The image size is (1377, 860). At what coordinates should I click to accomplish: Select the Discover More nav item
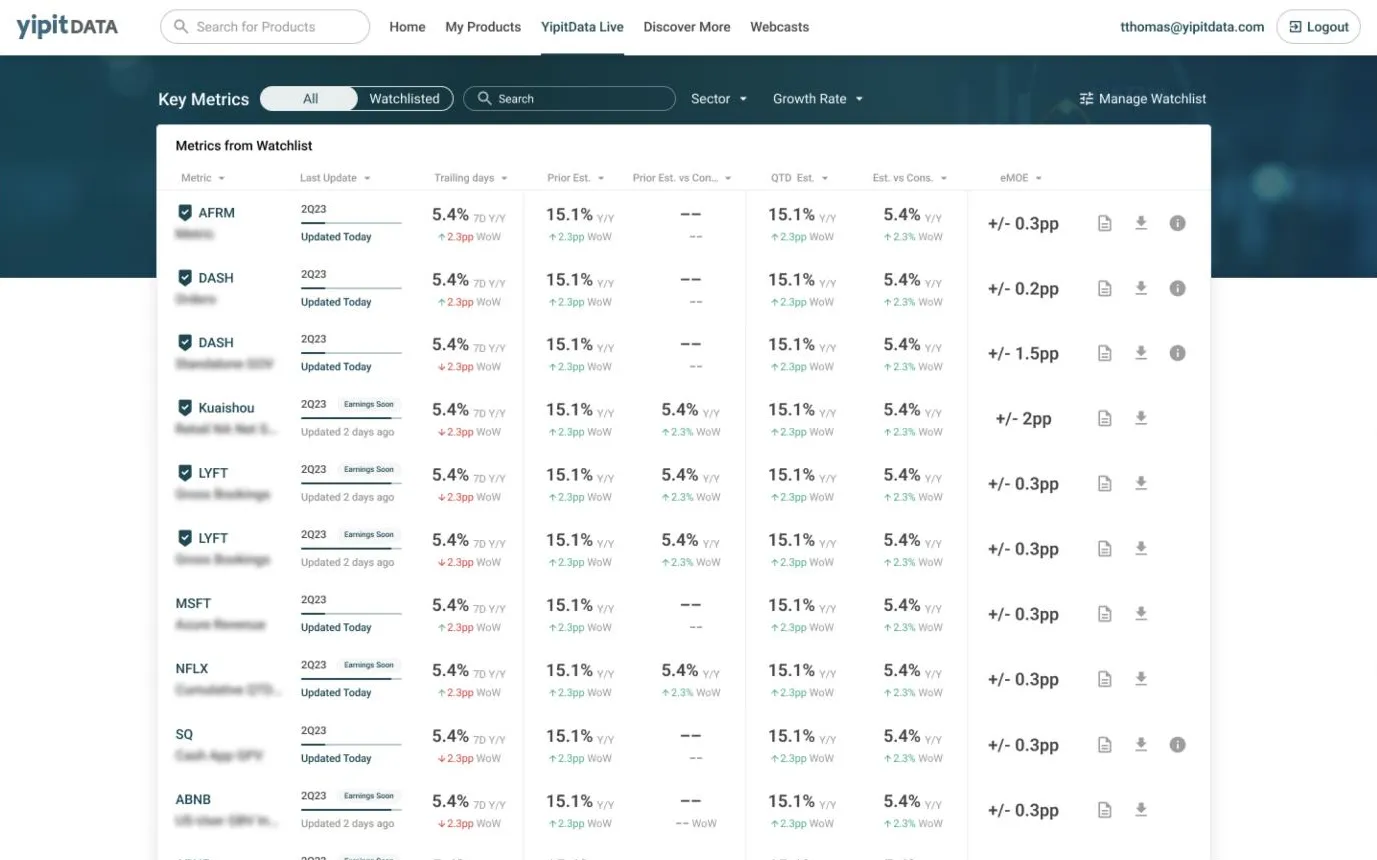pos(687,27)
